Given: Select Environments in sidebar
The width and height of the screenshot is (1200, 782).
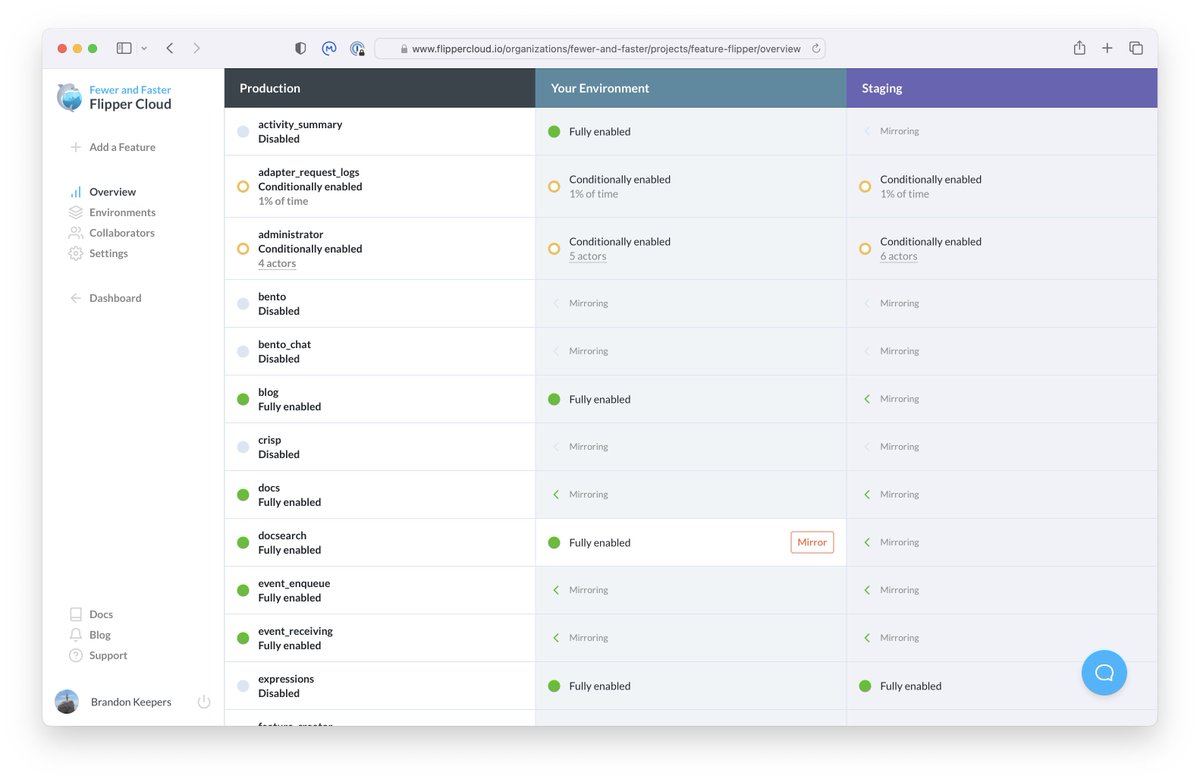Looking at the screenshot, I should point(122,212).
